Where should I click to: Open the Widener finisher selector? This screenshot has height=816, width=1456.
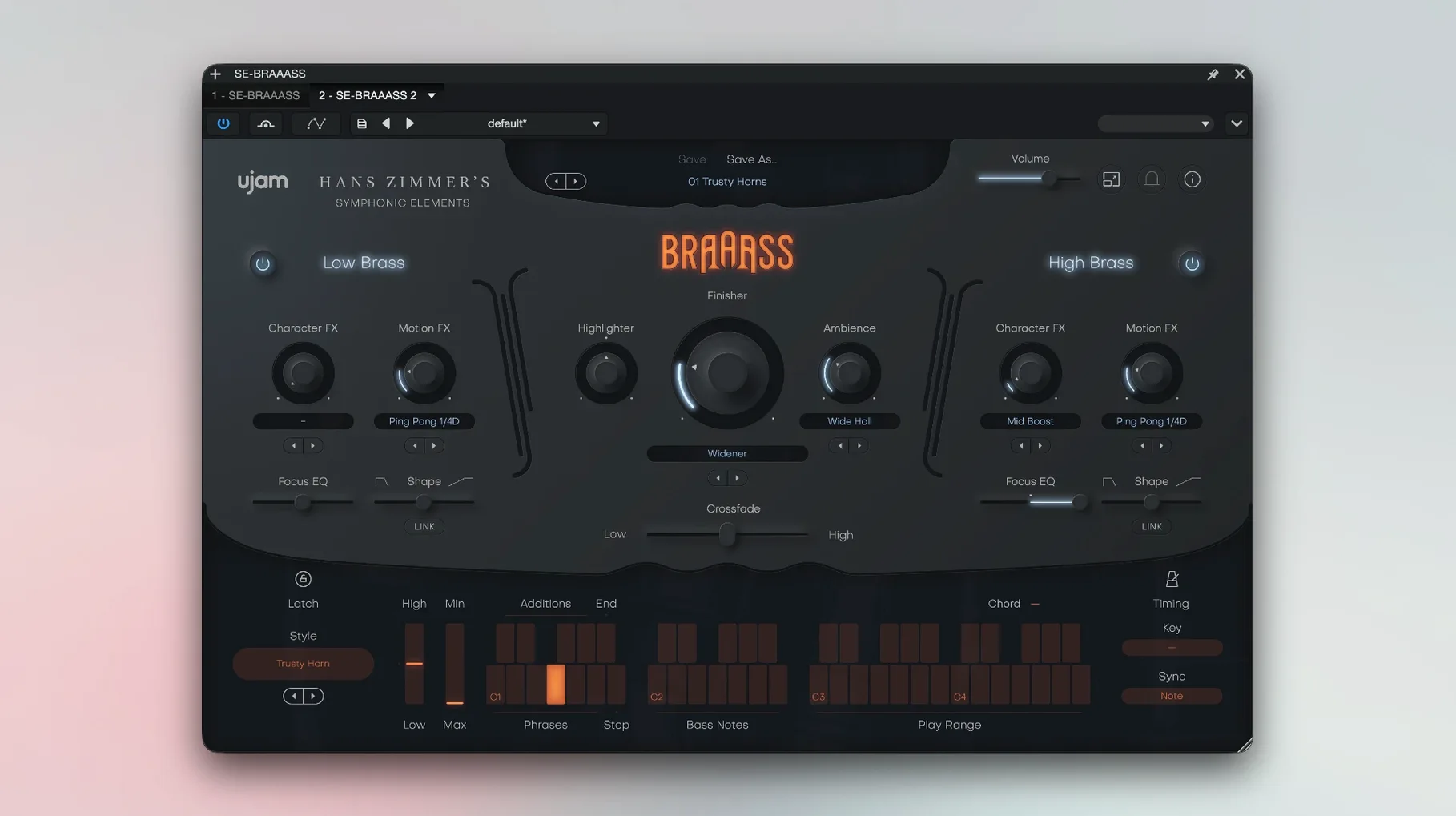[x=727, y=453]
